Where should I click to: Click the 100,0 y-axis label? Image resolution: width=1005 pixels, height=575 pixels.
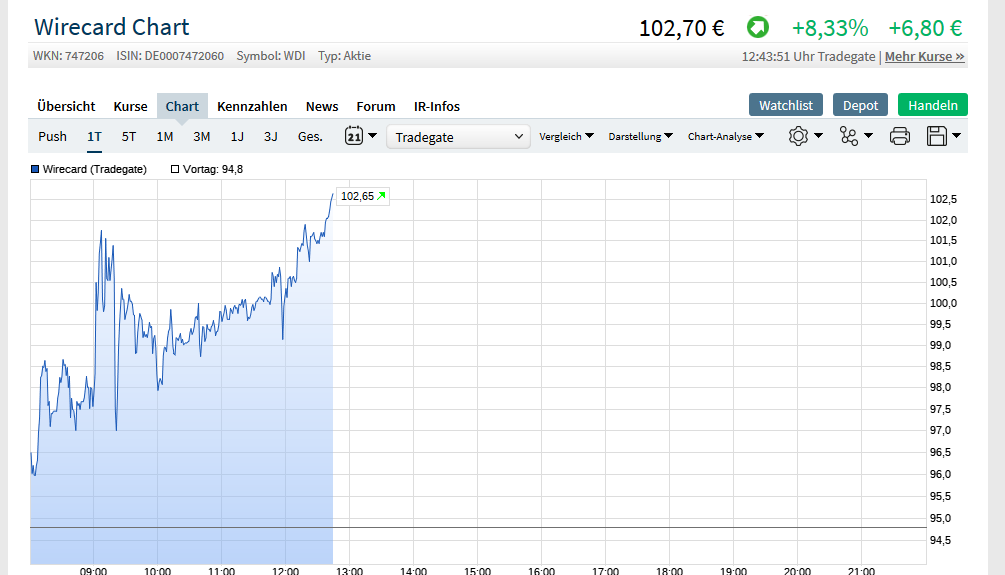(x=943, y=303)
